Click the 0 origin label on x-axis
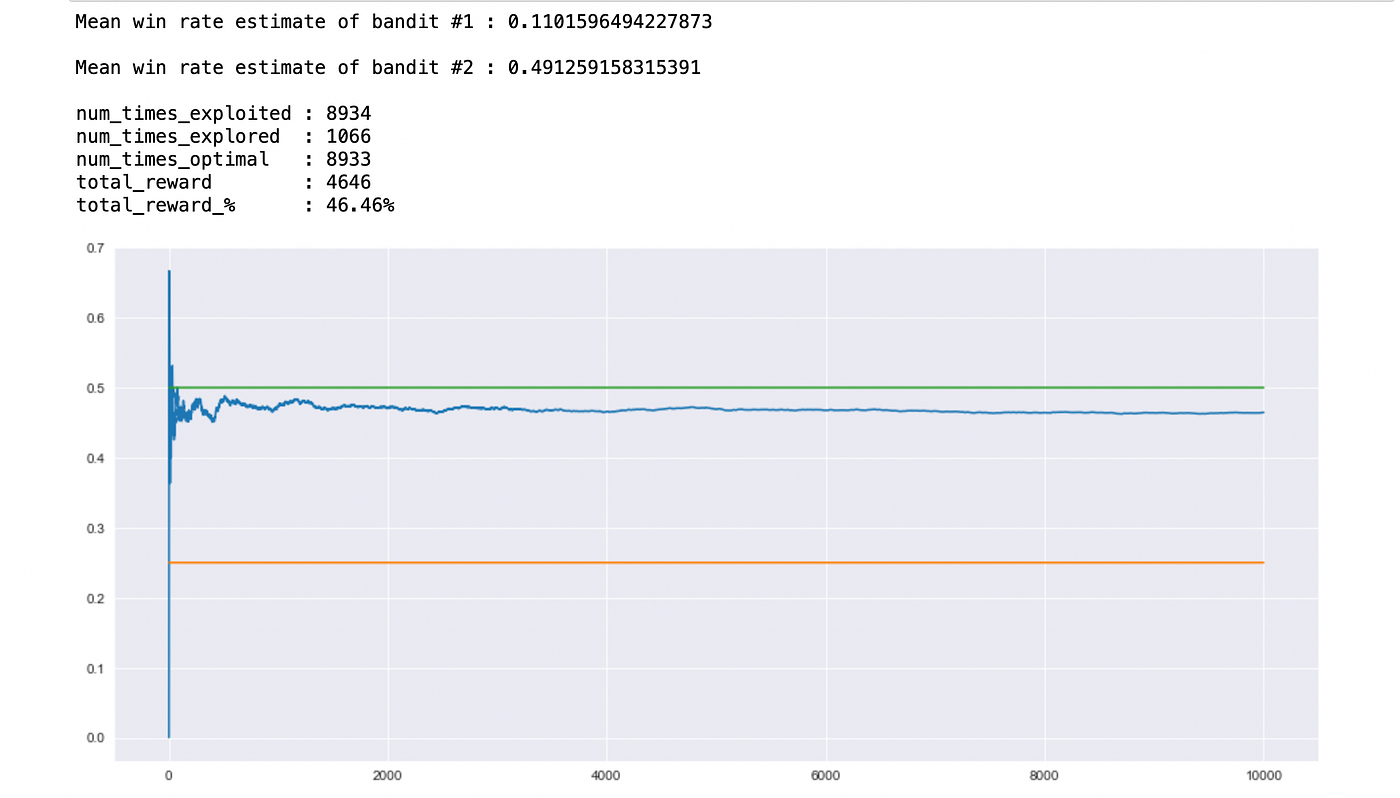 169,775
